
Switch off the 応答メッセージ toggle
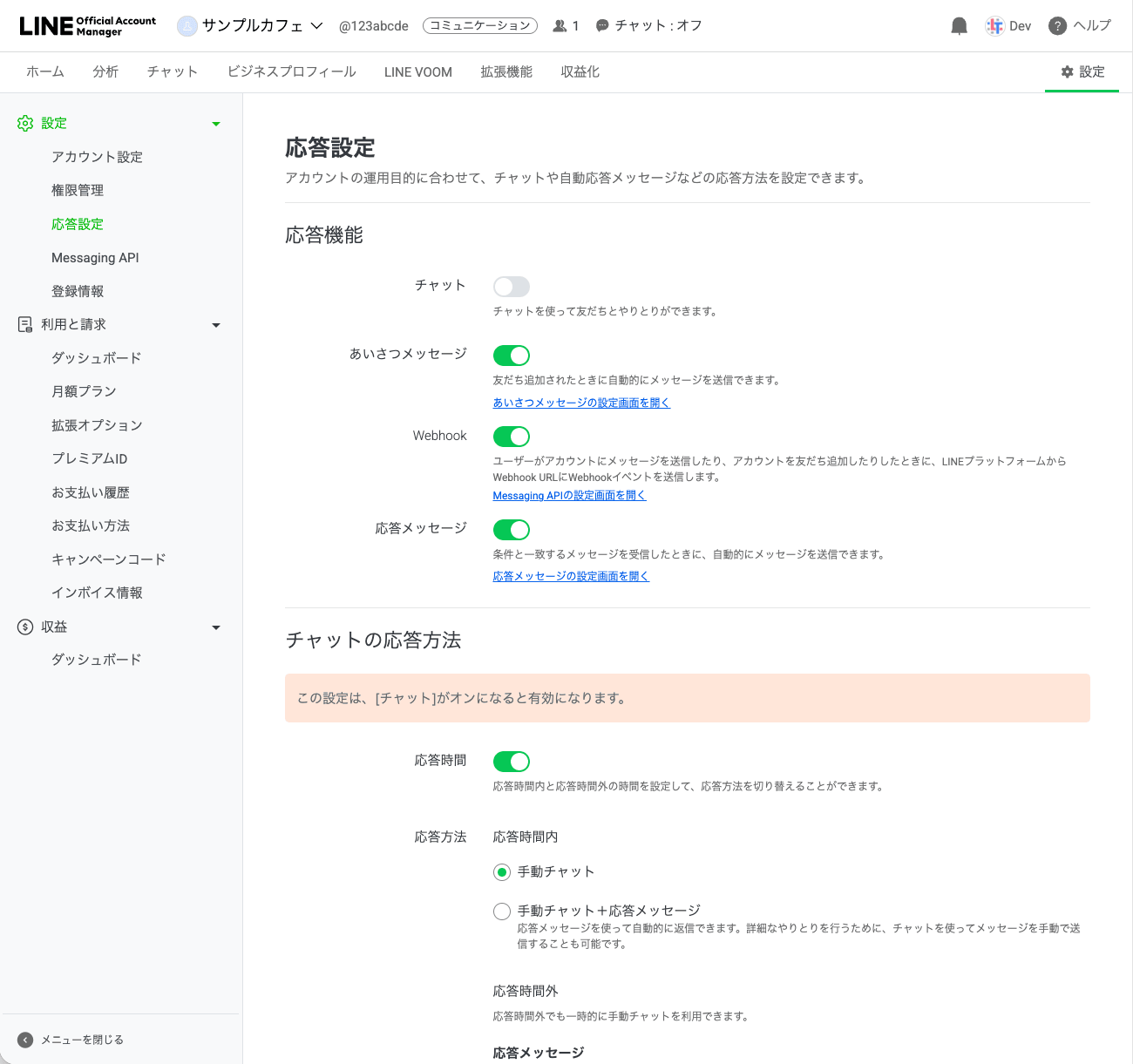click(x=512, y=529)
